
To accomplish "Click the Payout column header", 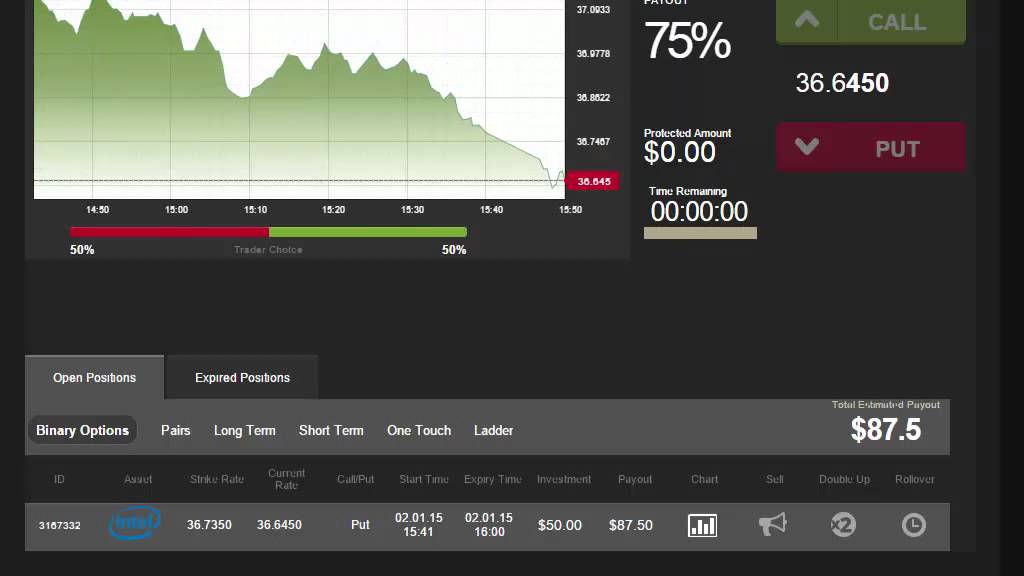I will [x=635, y=479].
